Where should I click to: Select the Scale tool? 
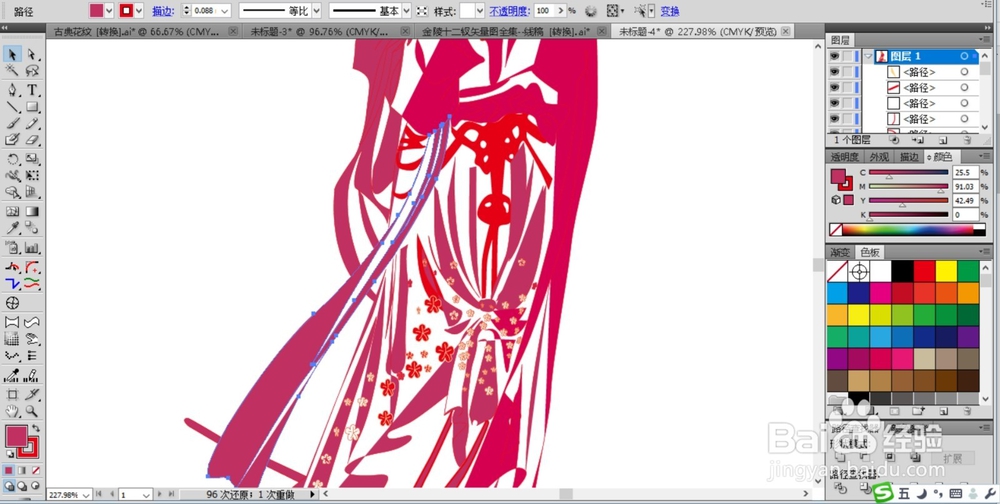coord(31,159)
